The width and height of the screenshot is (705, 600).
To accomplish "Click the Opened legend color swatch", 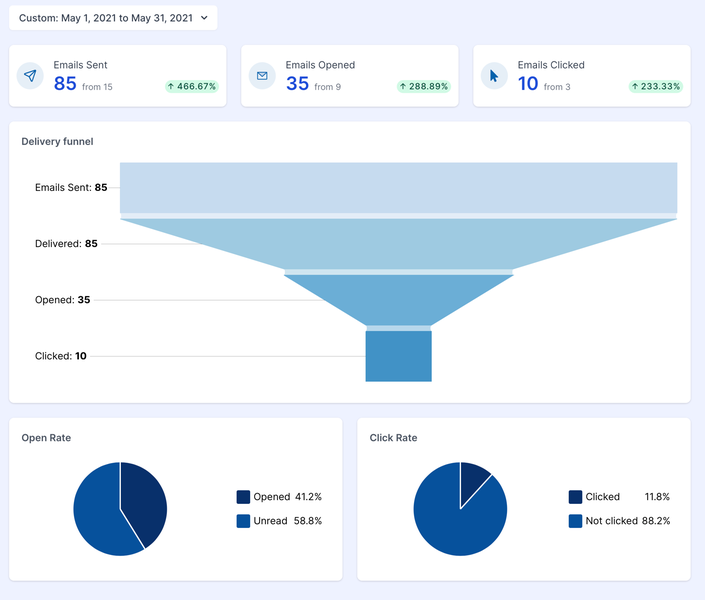I will coord(243,497).
